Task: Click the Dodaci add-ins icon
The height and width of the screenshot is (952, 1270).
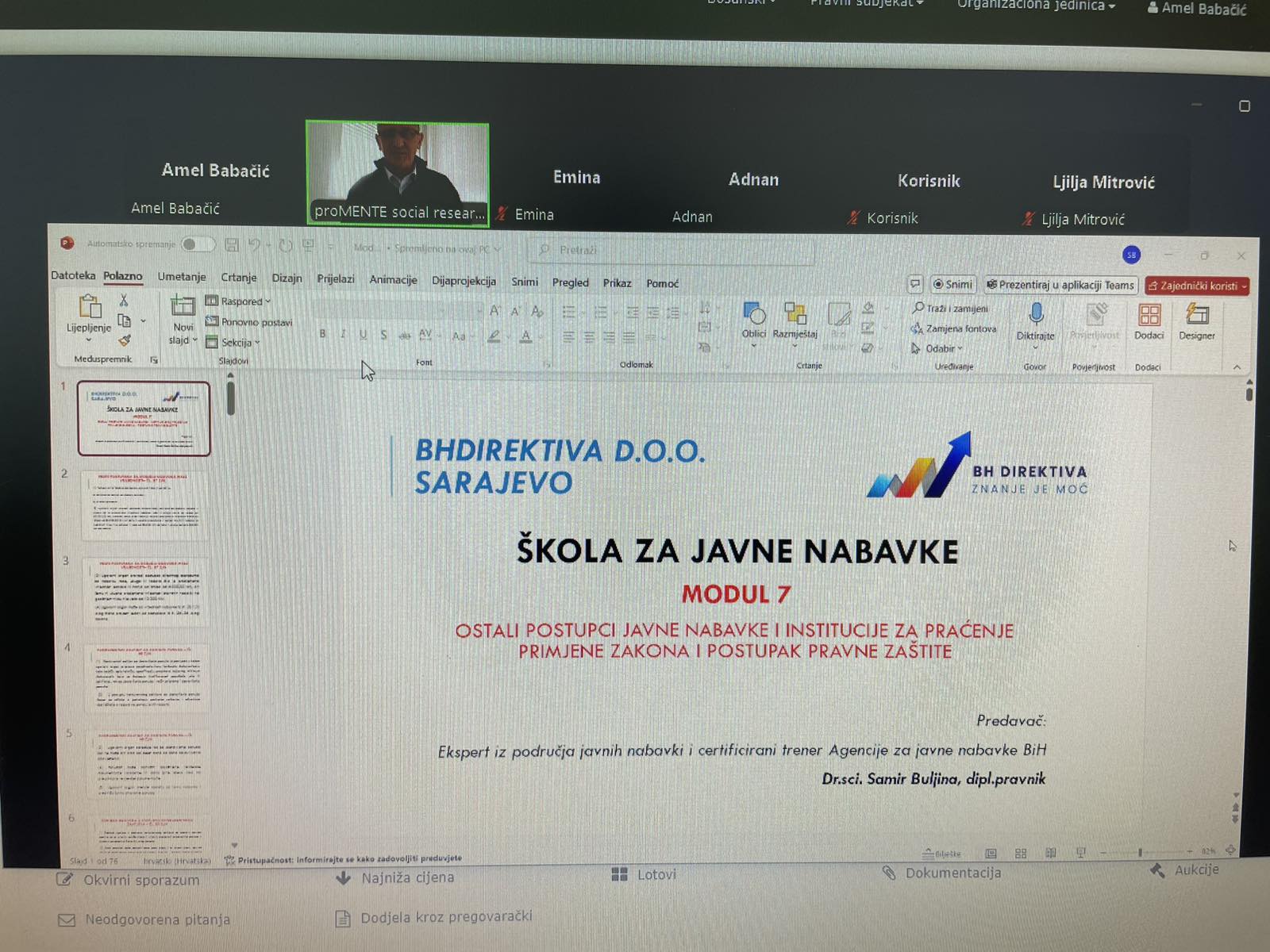Action: click(1149, 315)
